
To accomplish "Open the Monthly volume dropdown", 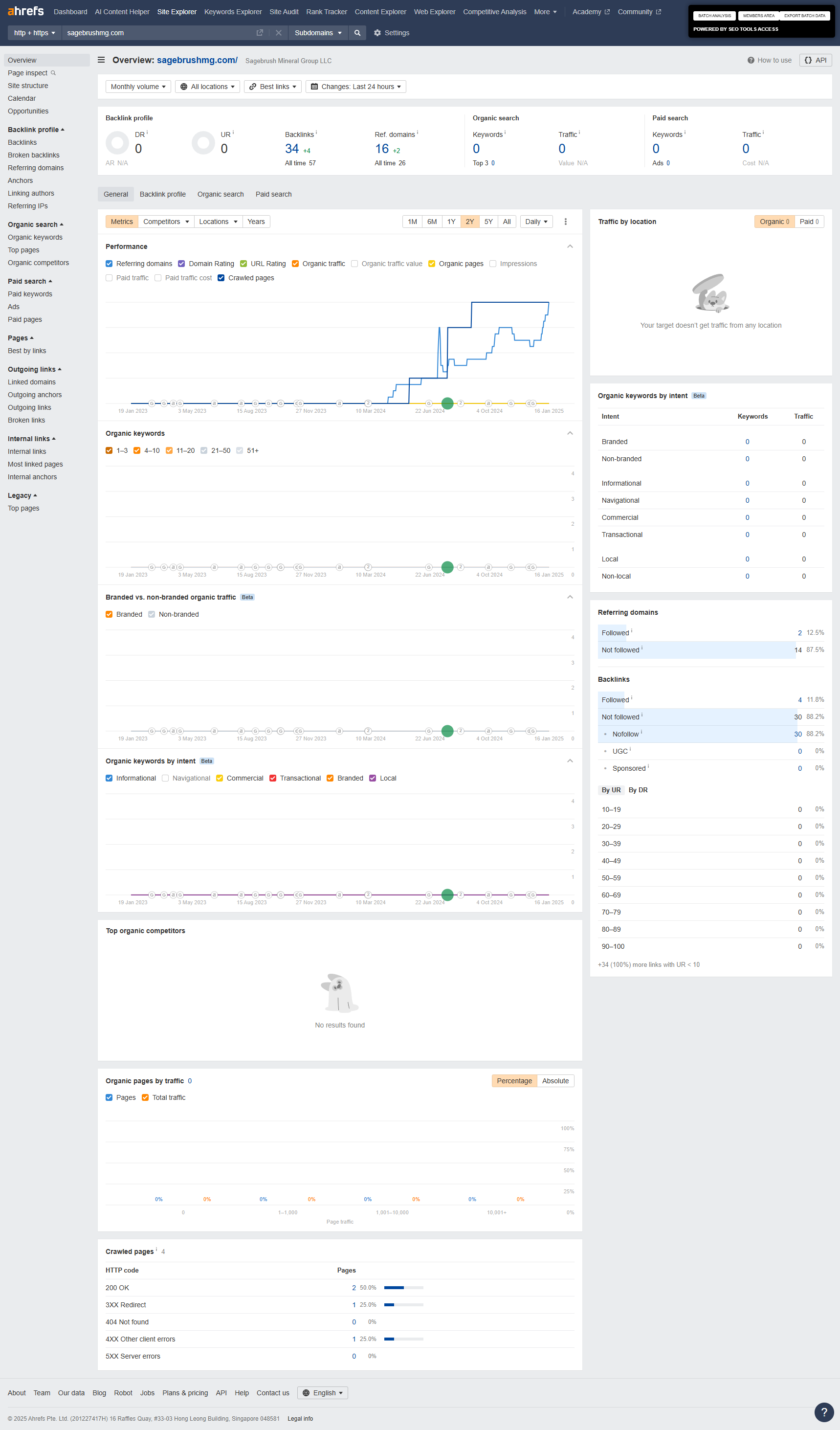I will [x=138, y=87].
